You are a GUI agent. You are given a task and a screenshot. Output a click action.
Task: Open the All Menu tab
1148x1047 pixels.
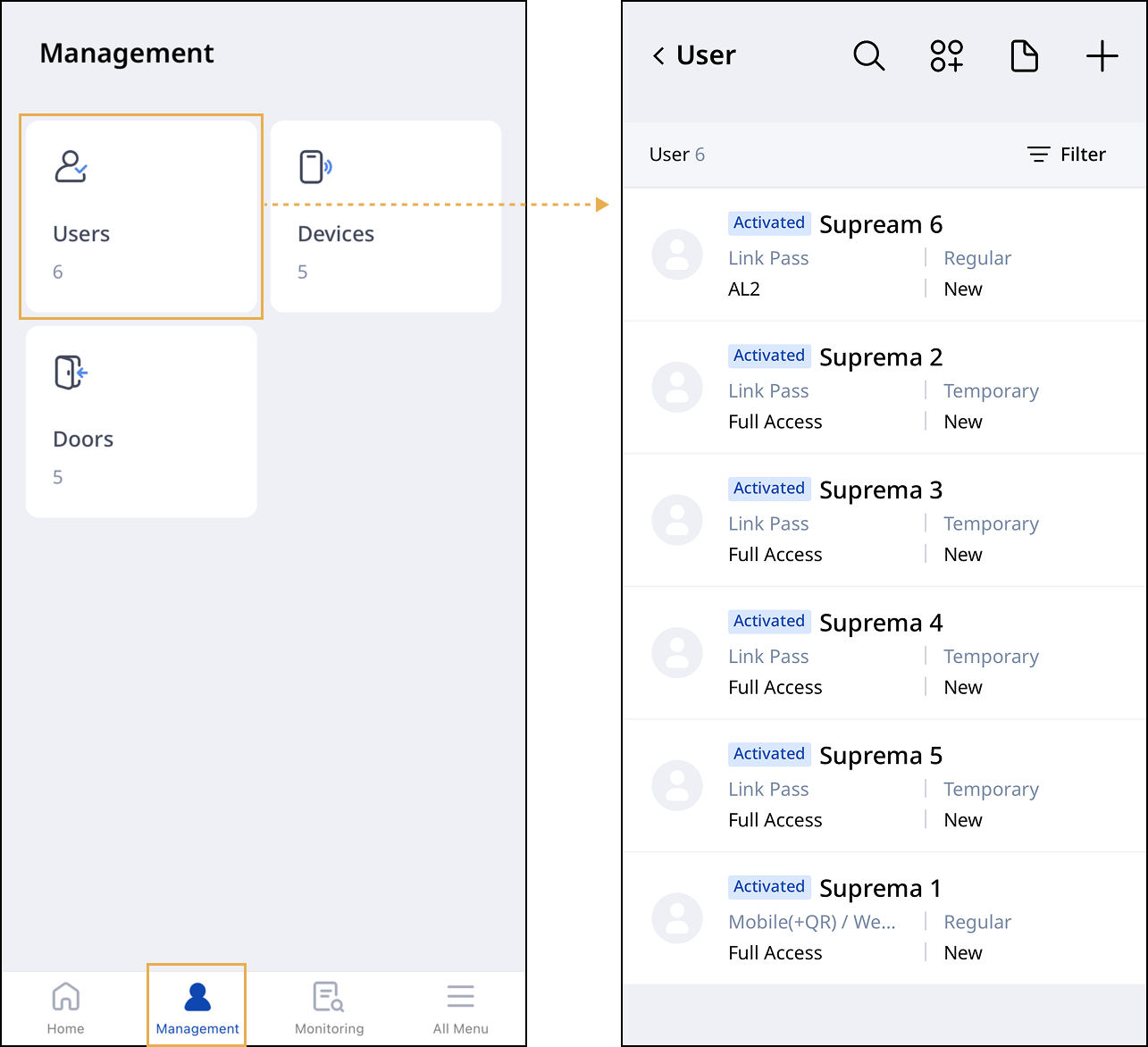pyautogui.click(x=460, y=1008)
